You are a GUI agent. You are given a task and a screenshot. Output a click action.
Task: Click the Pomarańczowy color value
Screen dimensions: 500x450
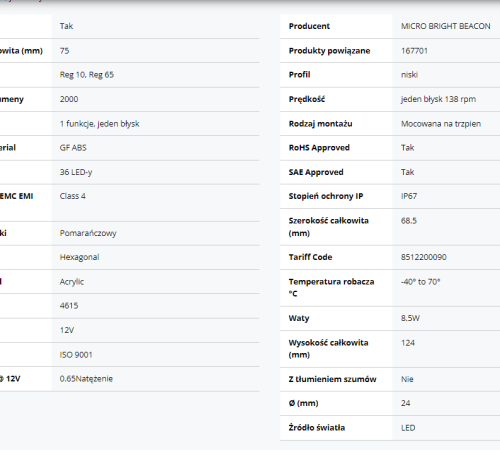click(x=88, y=233)
